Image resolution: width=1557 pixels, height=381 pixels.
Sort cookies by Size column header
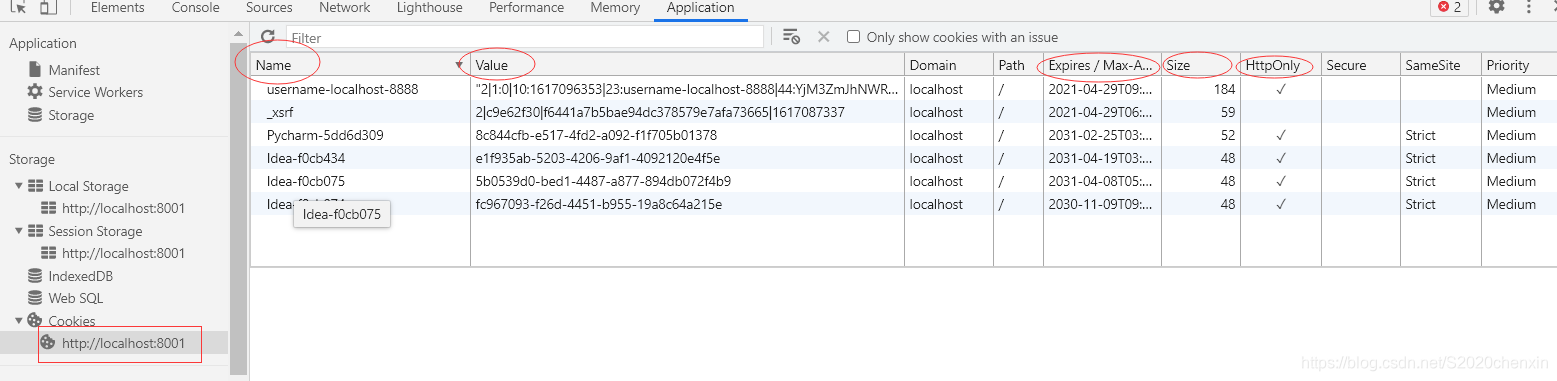coord(1200,65)
